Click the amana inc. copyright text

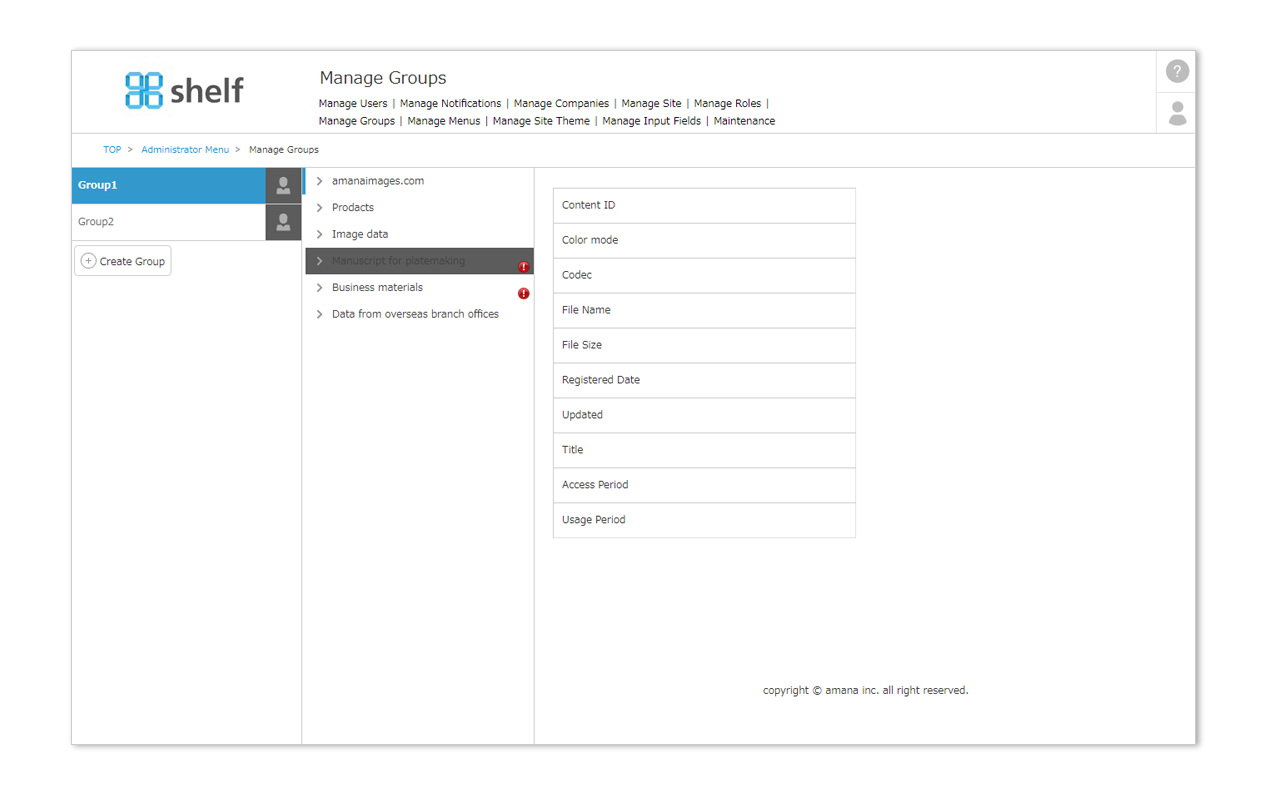point(865,690)
